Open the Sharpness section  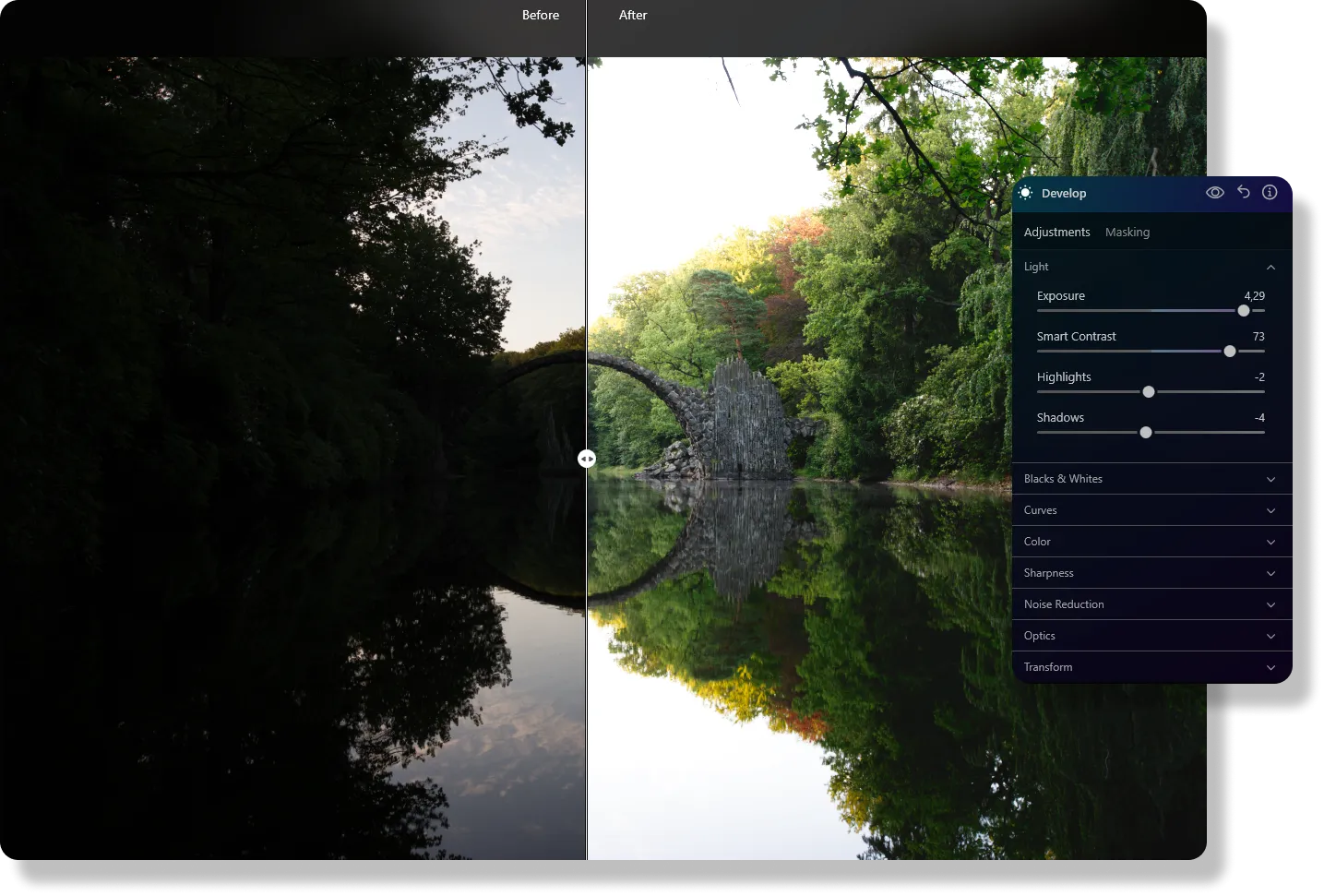pyautogui.click(x=1151, y=573)
